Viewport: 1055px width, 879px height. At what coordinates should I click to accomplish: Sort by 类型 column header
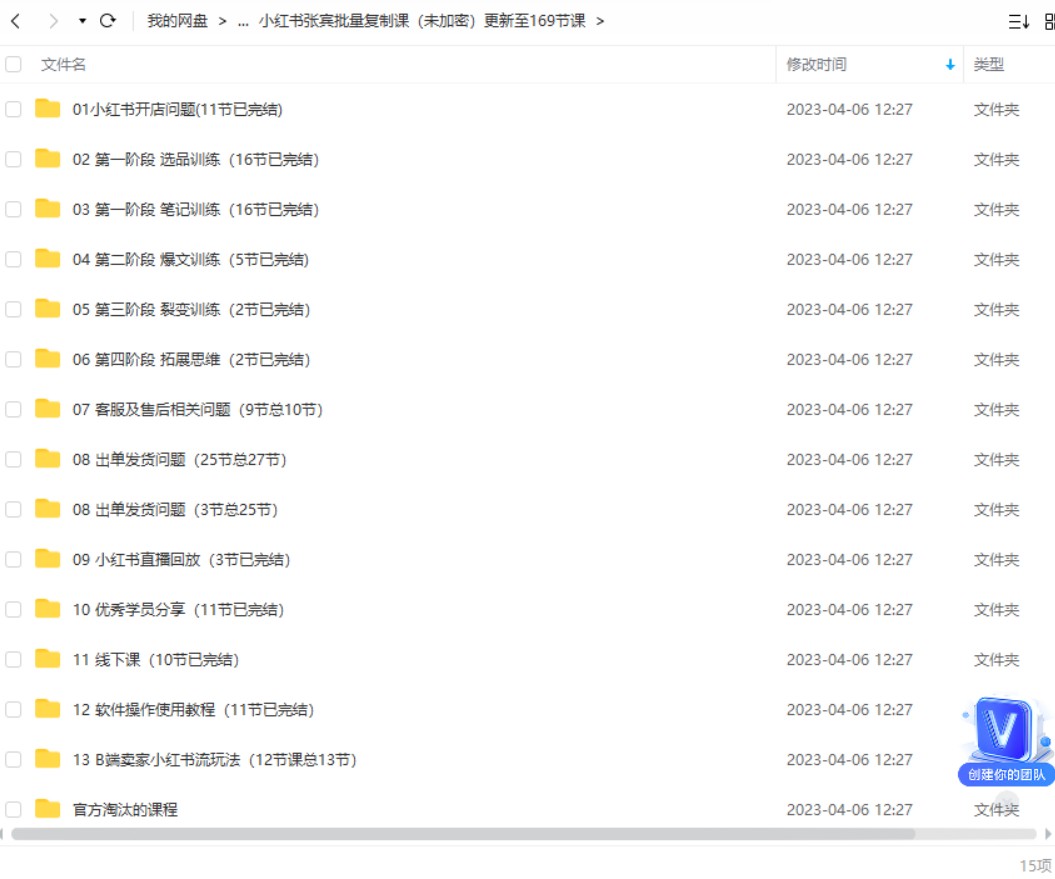[988, 65]
